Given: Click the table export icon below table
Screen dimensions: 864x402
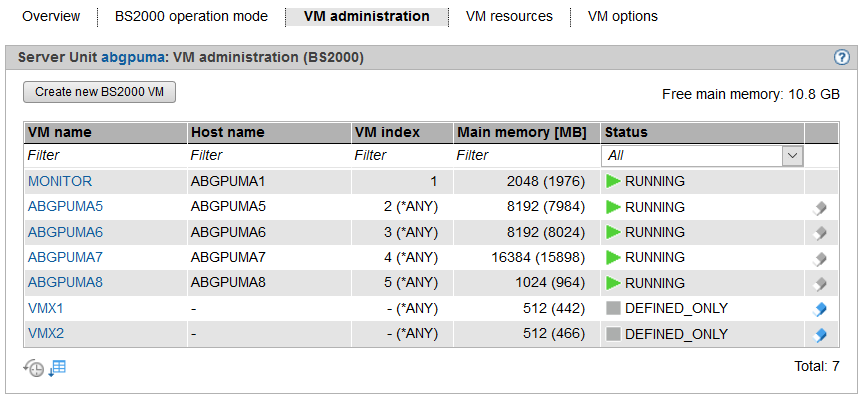Looking at the screenshot, I should (x=57, y=368).
